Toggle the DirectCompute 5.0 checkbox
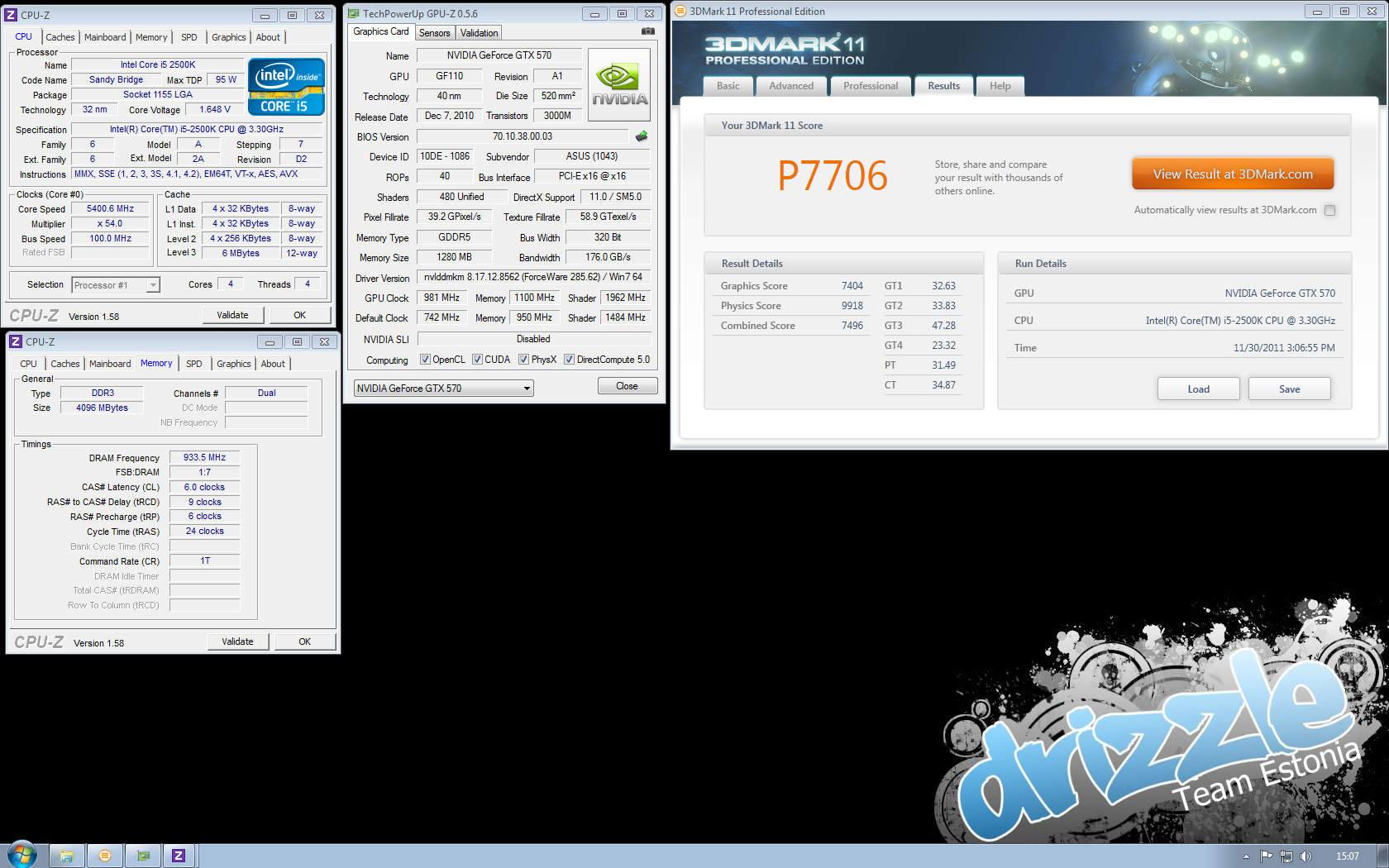1389x868 pixels. (x=569, y=360)
